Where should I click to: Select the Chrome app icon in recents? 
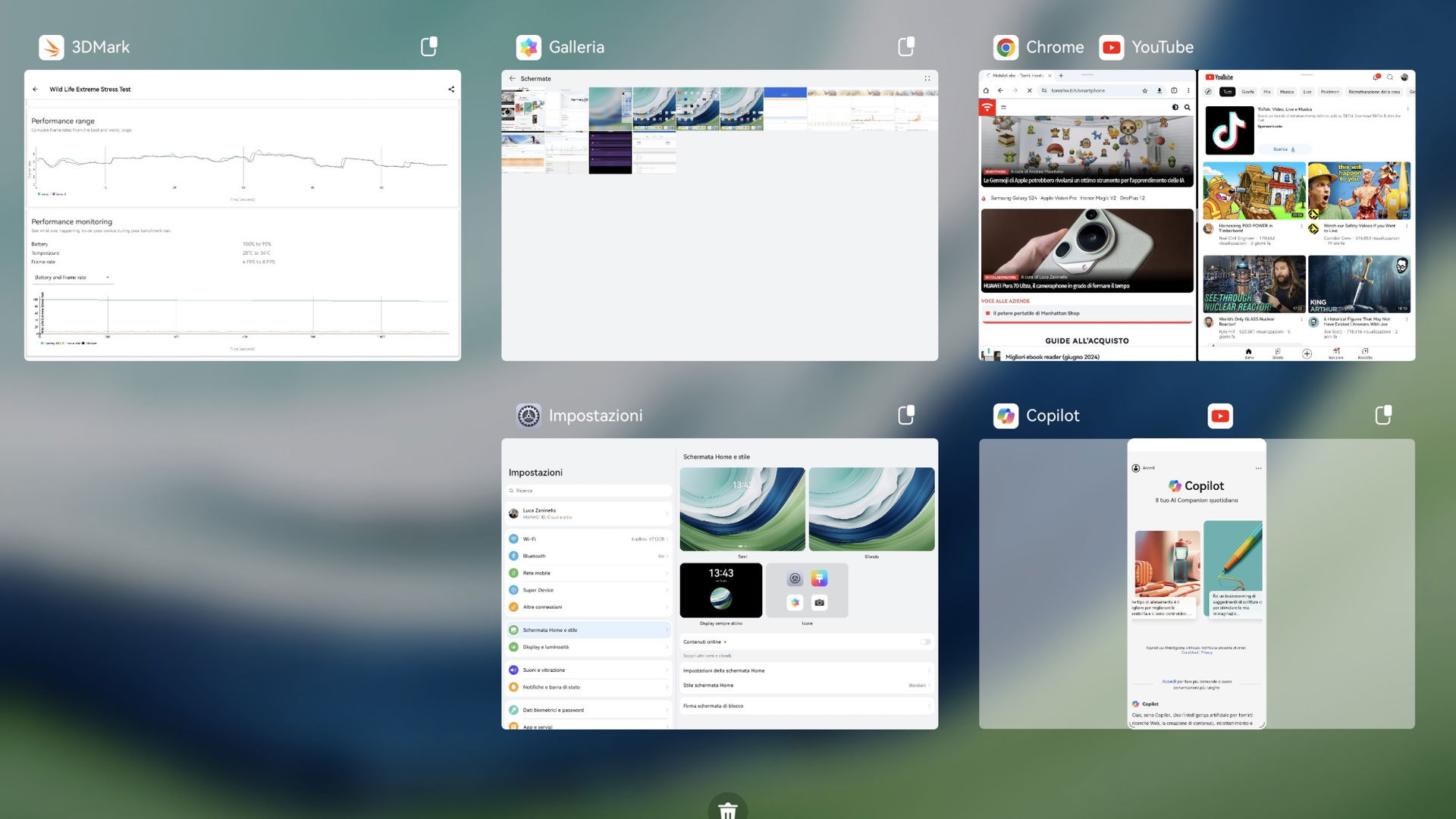[1006, 47]
